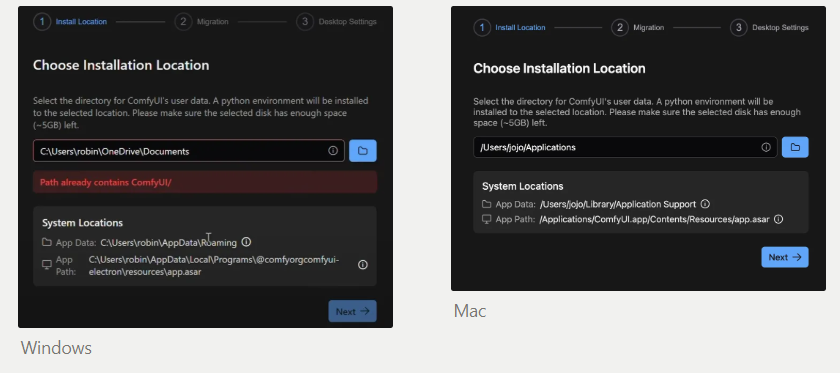
Task: Click /Users/jojo/Library/Application Support path text
Action: (618, 204)
